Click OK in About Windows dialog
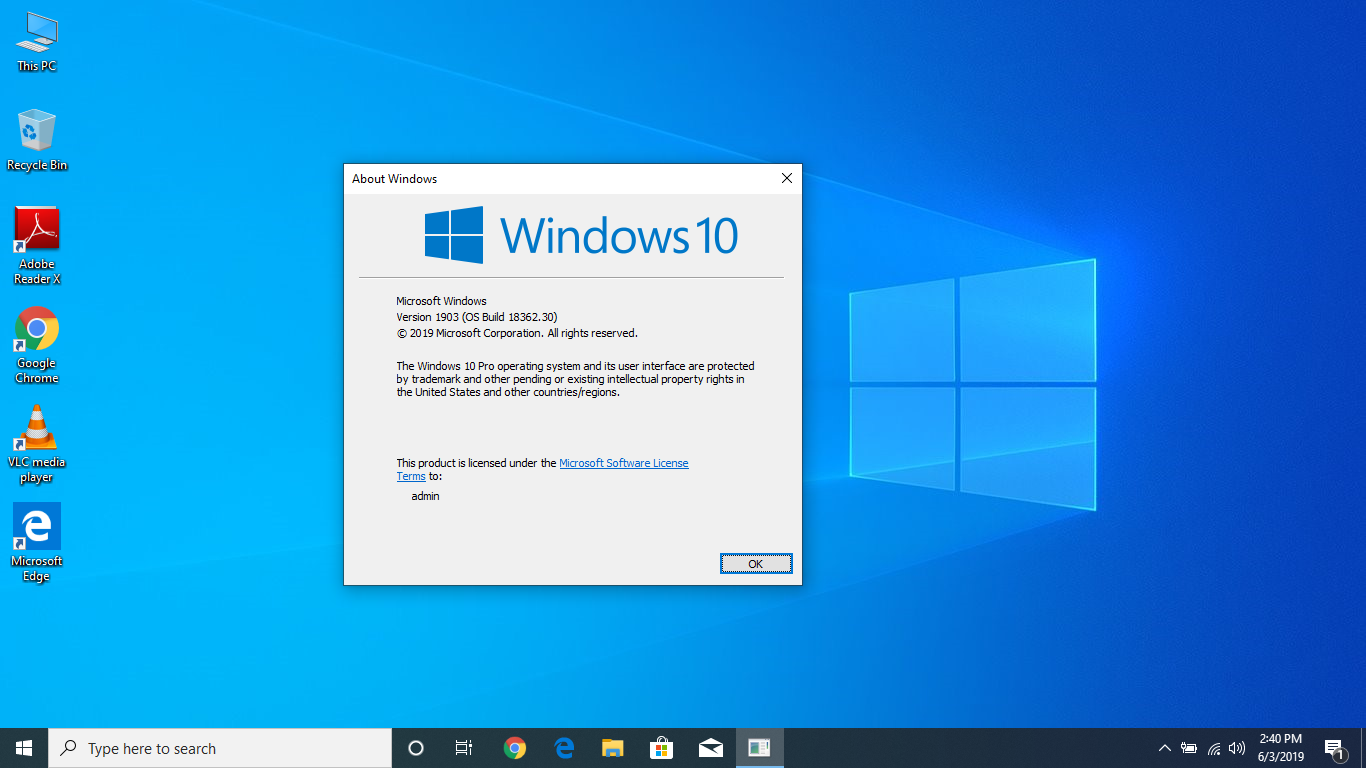The width and height of the screenshot is (1366, 768). pos(756,564)
